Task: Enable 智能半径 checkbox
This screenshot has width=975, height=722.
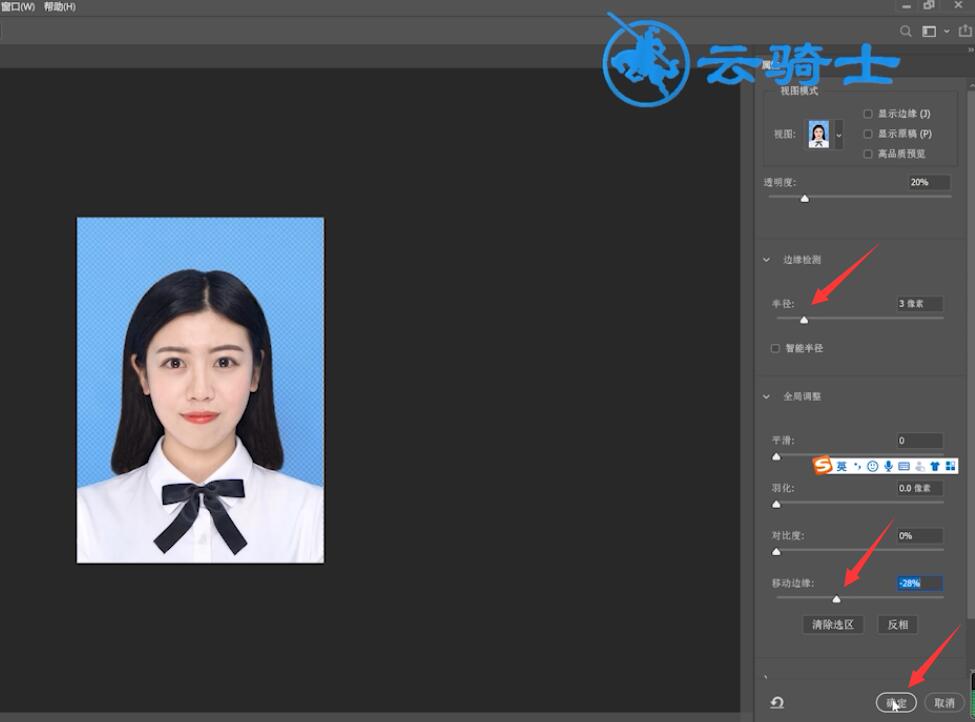Action: (775, 348)
